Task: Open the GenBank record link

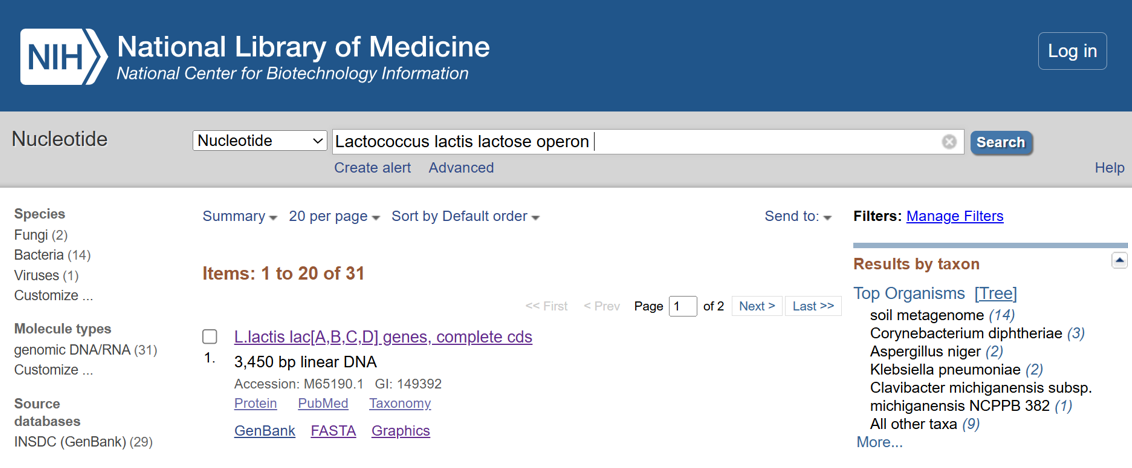Action: 265,431
